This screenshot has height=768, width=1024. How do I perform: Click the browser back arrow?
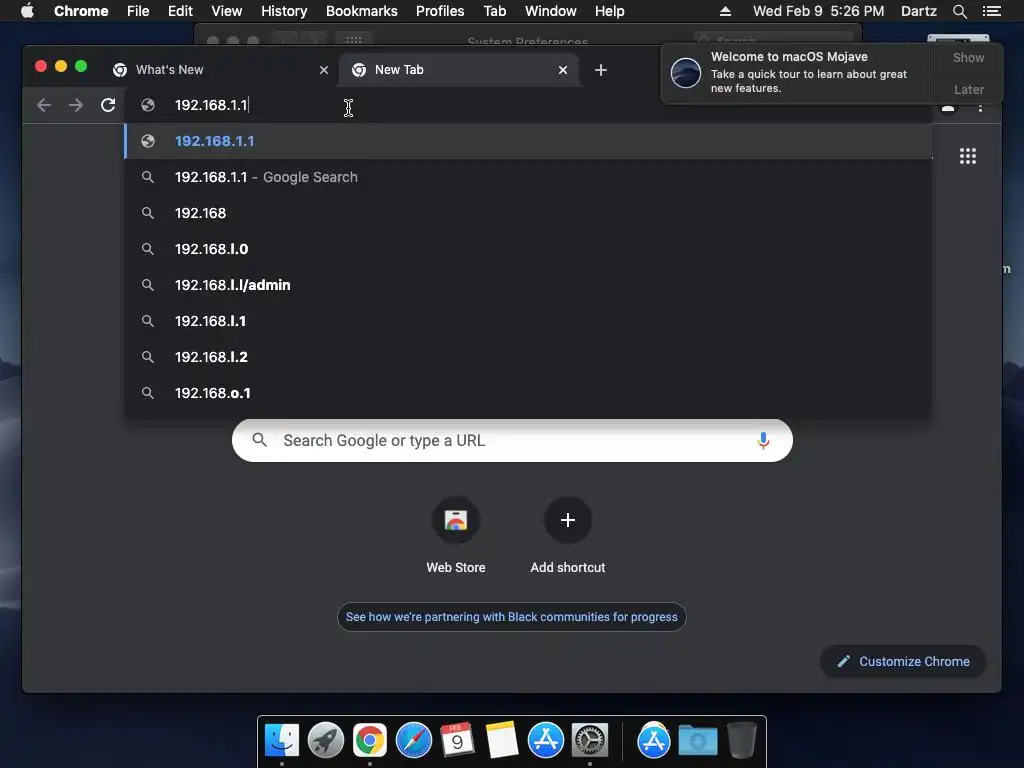(44, 105)
